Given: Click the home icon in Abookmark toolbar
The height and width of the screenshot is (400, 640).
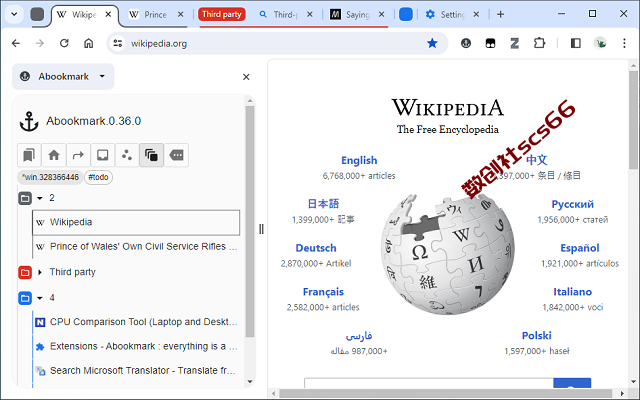Looking at the screenshot, I should pos(53,155).
